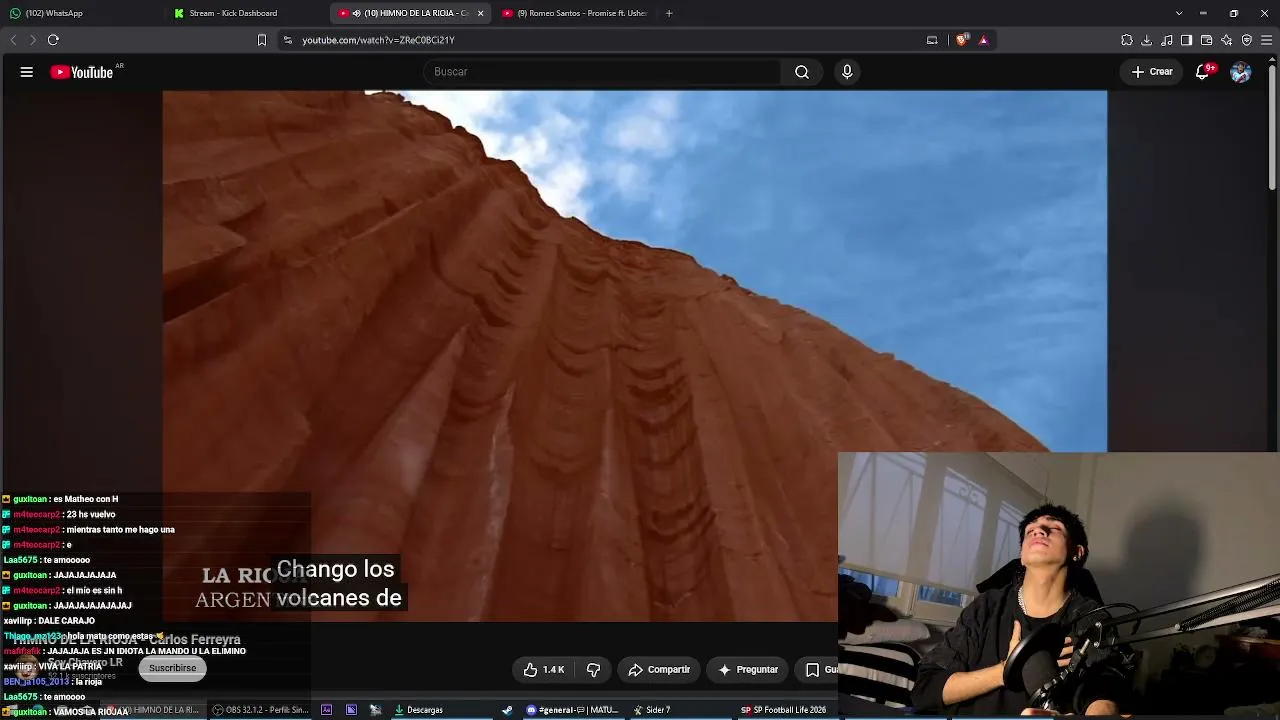Click the Preguntar button
Screen dimensions: 1280x720
[x=748, y=669]
